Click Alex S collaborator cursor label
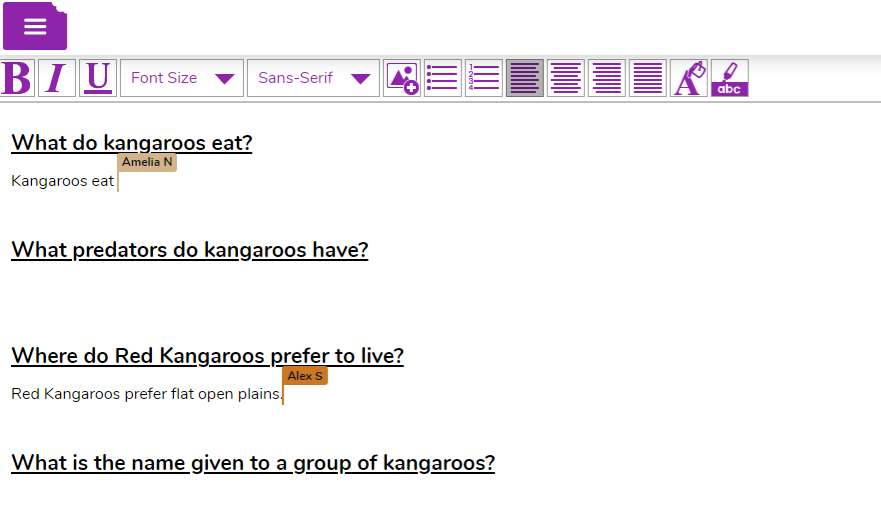Viewport: 881px width, 521px height. point(305,376)
